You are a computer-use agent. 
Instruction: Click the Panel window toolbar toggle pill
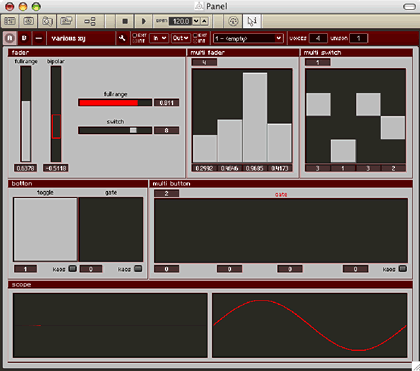coord(409,6)
